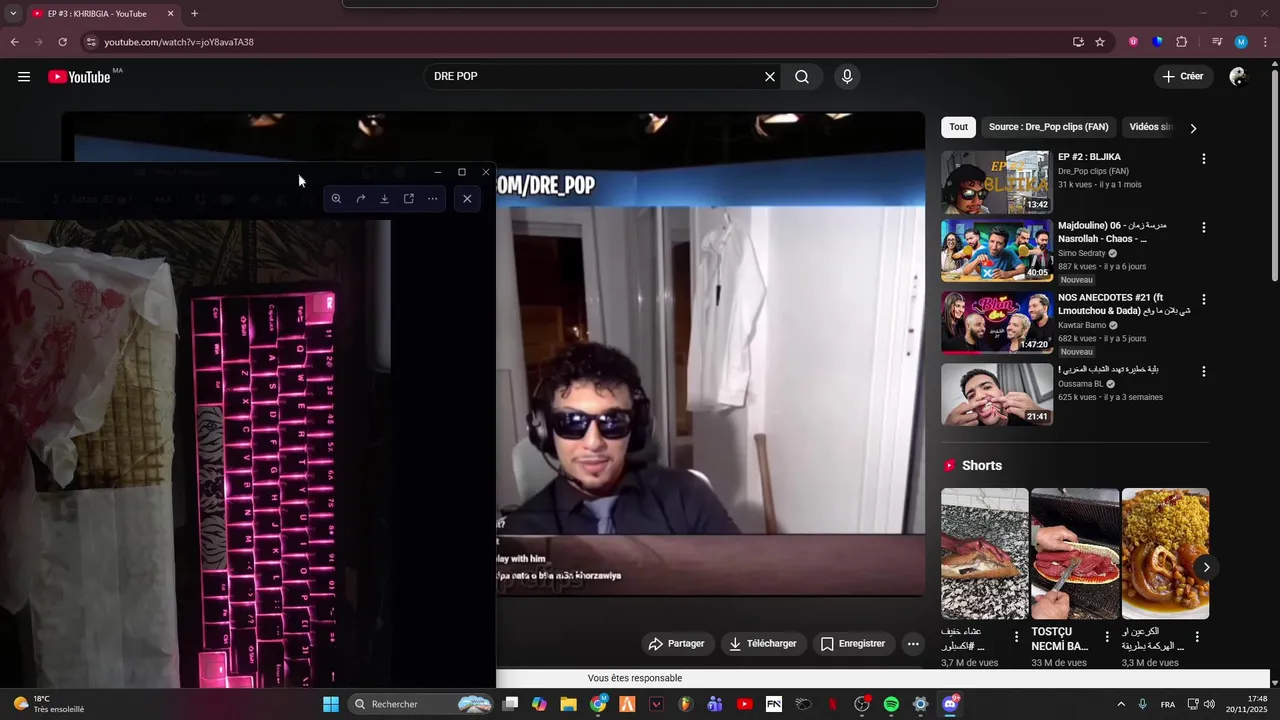Select the Source : Dre_Pop clips chip
The image size is (1280, 720).
(1048, 127)
